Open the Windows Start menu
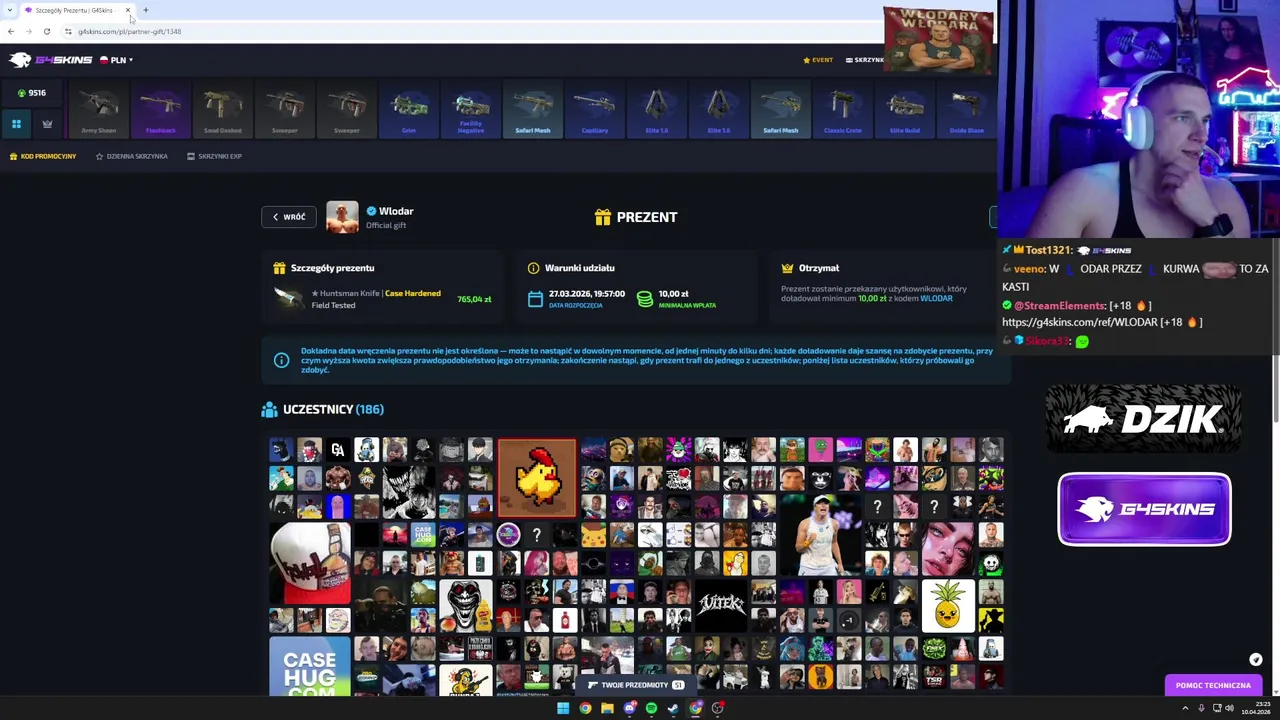Image resolution: width=1280 pixels, height=720 pixels. click(x=563, y=708)
